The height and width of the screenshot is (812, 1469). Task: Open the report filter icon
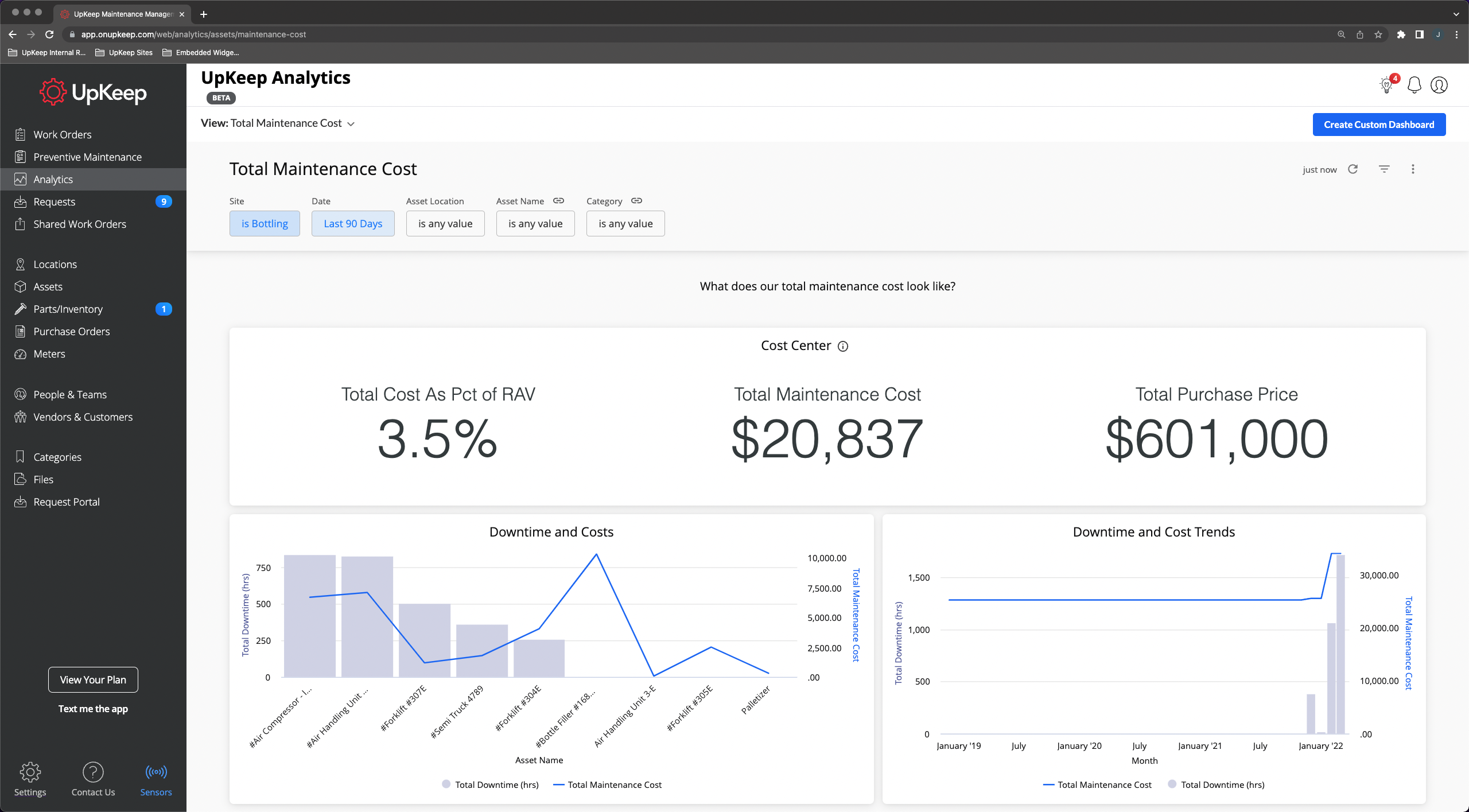[x=1385, y=169]
